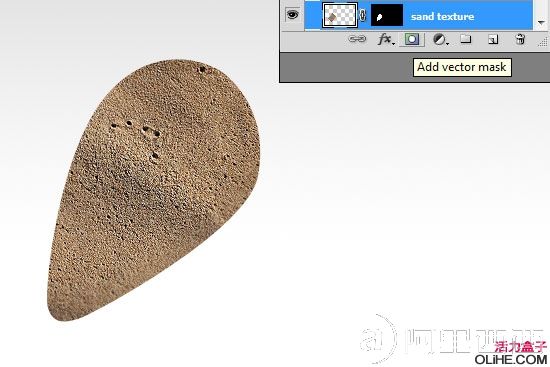Click the panel resize grip corner
Screen dimensions: 550x367
[543, 42]
